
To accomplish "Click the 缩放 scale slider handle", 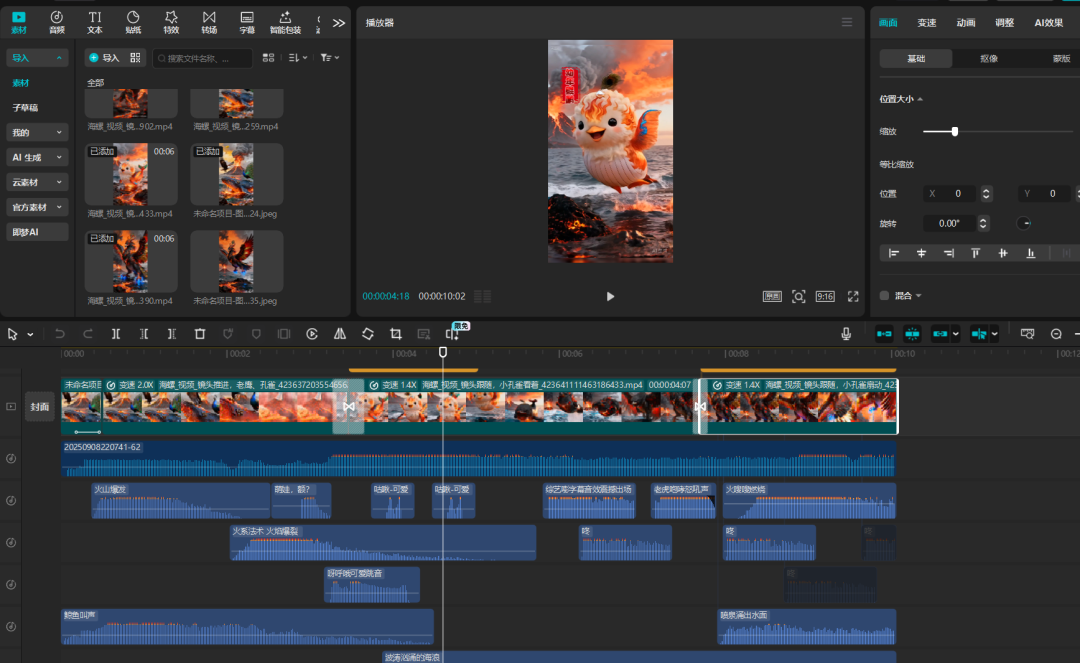I will click(955, 131).
